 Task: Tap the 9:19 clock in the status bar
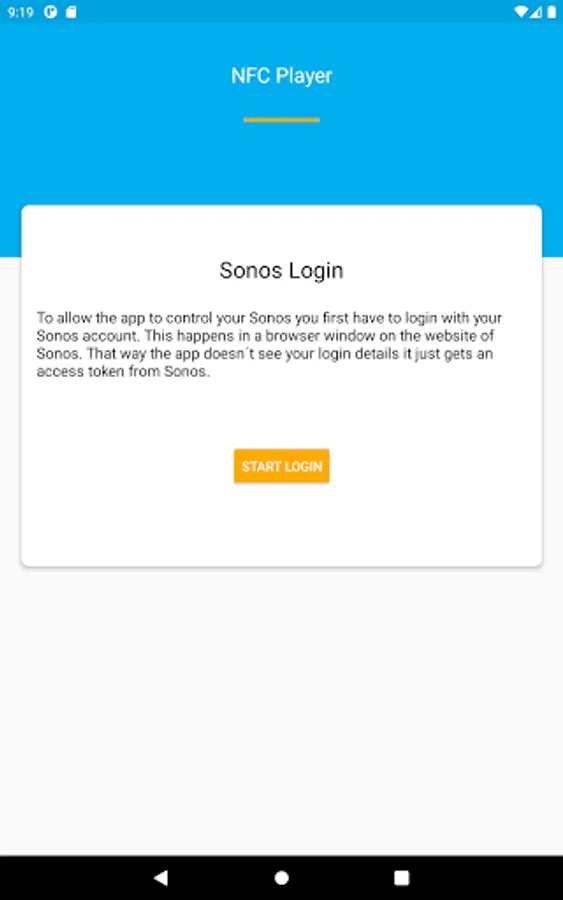click(21, 12)
